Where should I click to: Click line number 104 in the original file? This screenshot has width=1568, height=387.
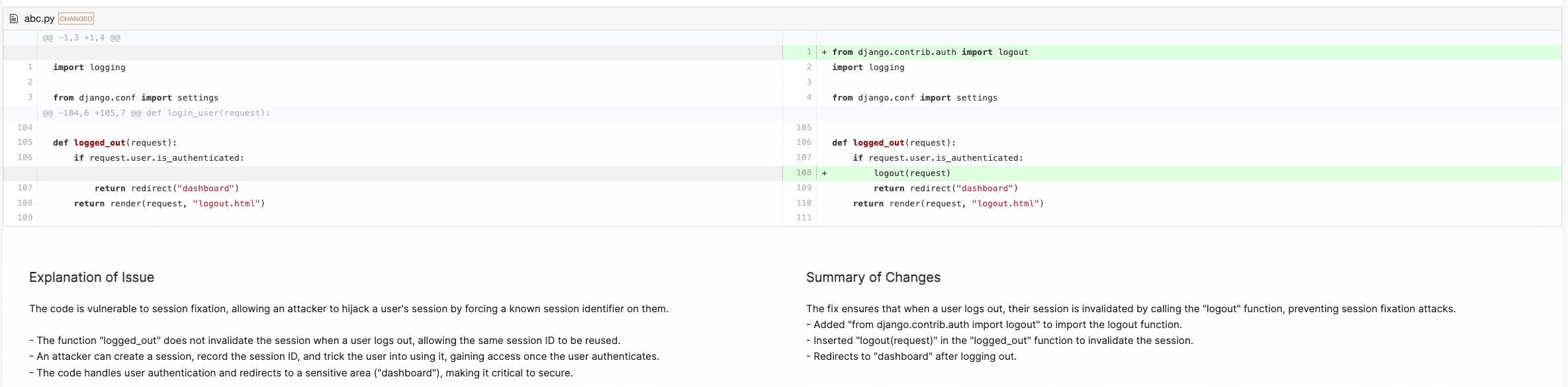(x=25, y=128)
